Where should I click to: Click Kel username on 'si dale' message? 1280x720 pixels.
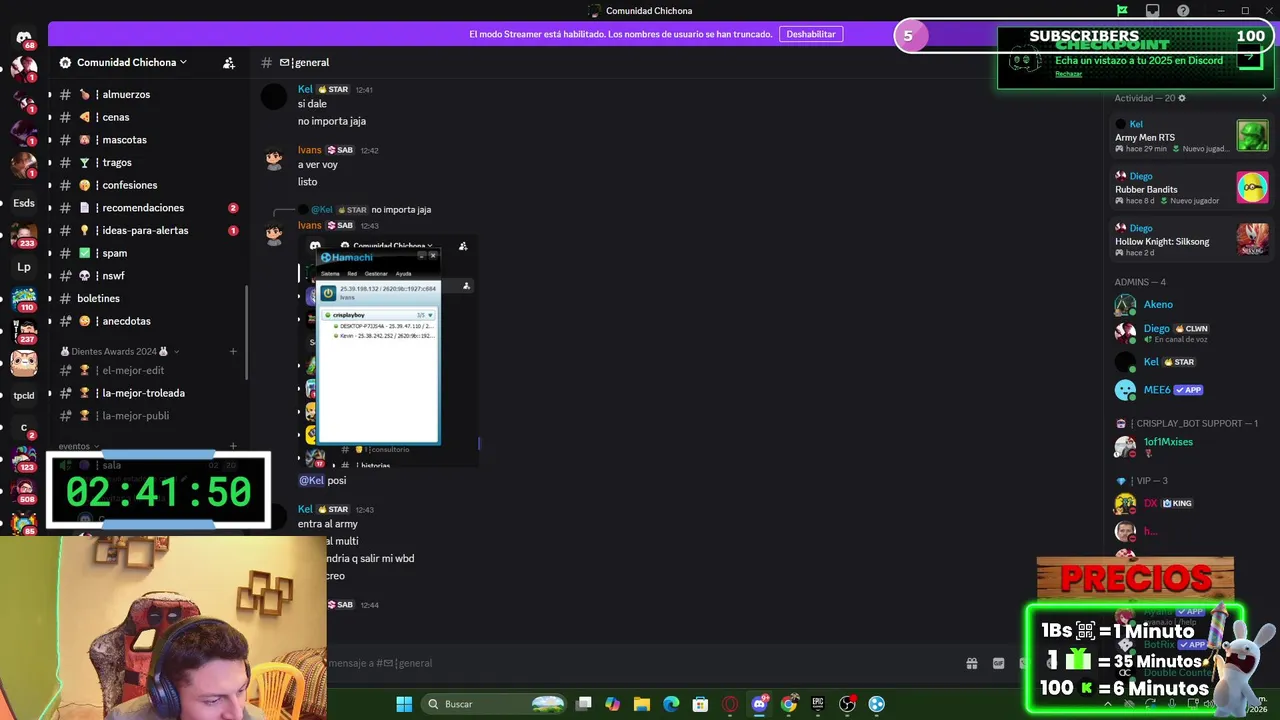pyautogui.click(x=305, y=89)
